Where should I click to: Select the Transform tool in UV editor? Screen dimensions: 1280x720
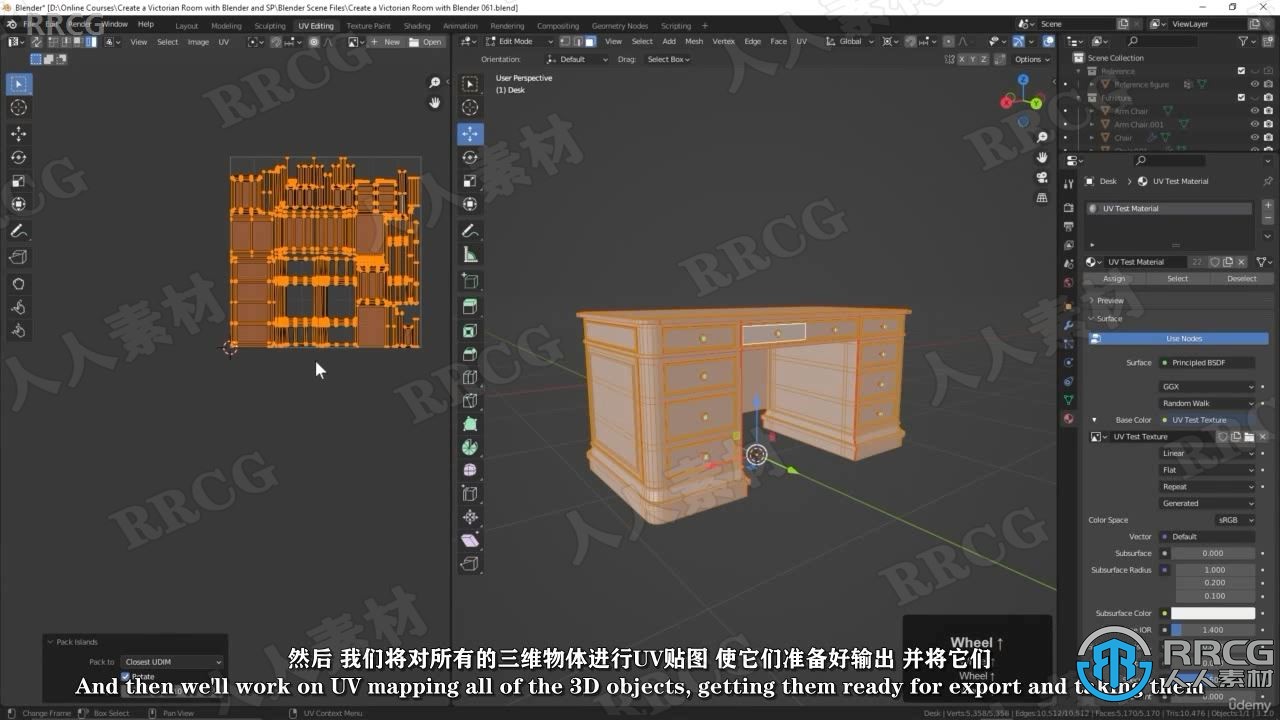point(19,204)
